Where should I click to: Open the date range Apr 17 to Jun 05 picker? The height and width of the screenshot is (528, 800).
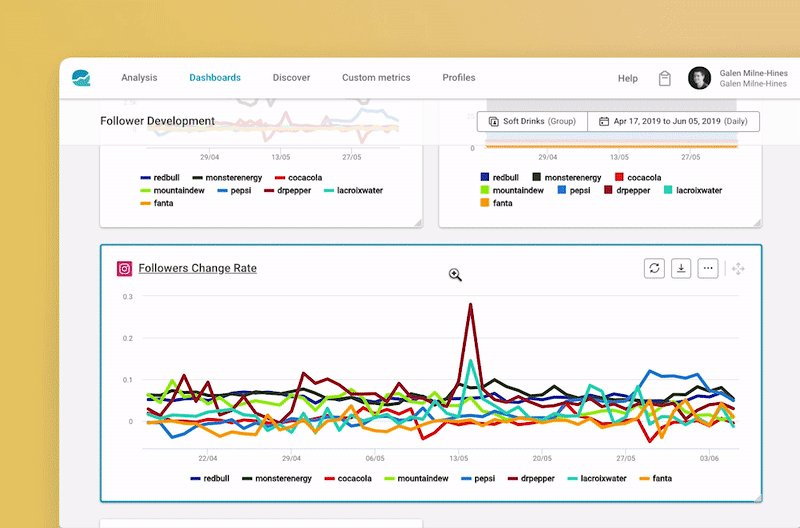pos(673,121)
